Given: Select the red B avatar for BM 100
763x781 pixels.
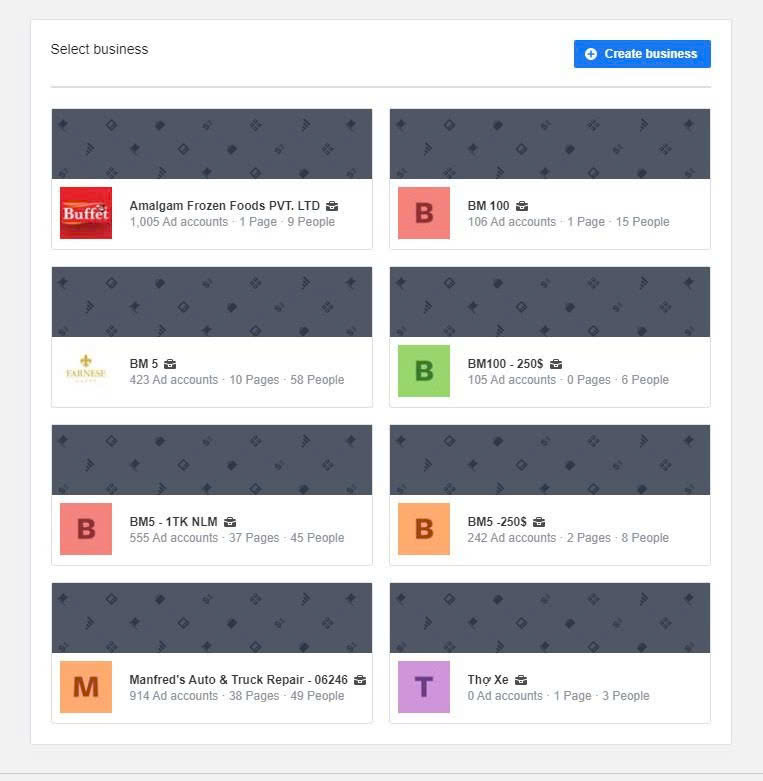Looking at the screenshot, I should click(x=424, y=213).
